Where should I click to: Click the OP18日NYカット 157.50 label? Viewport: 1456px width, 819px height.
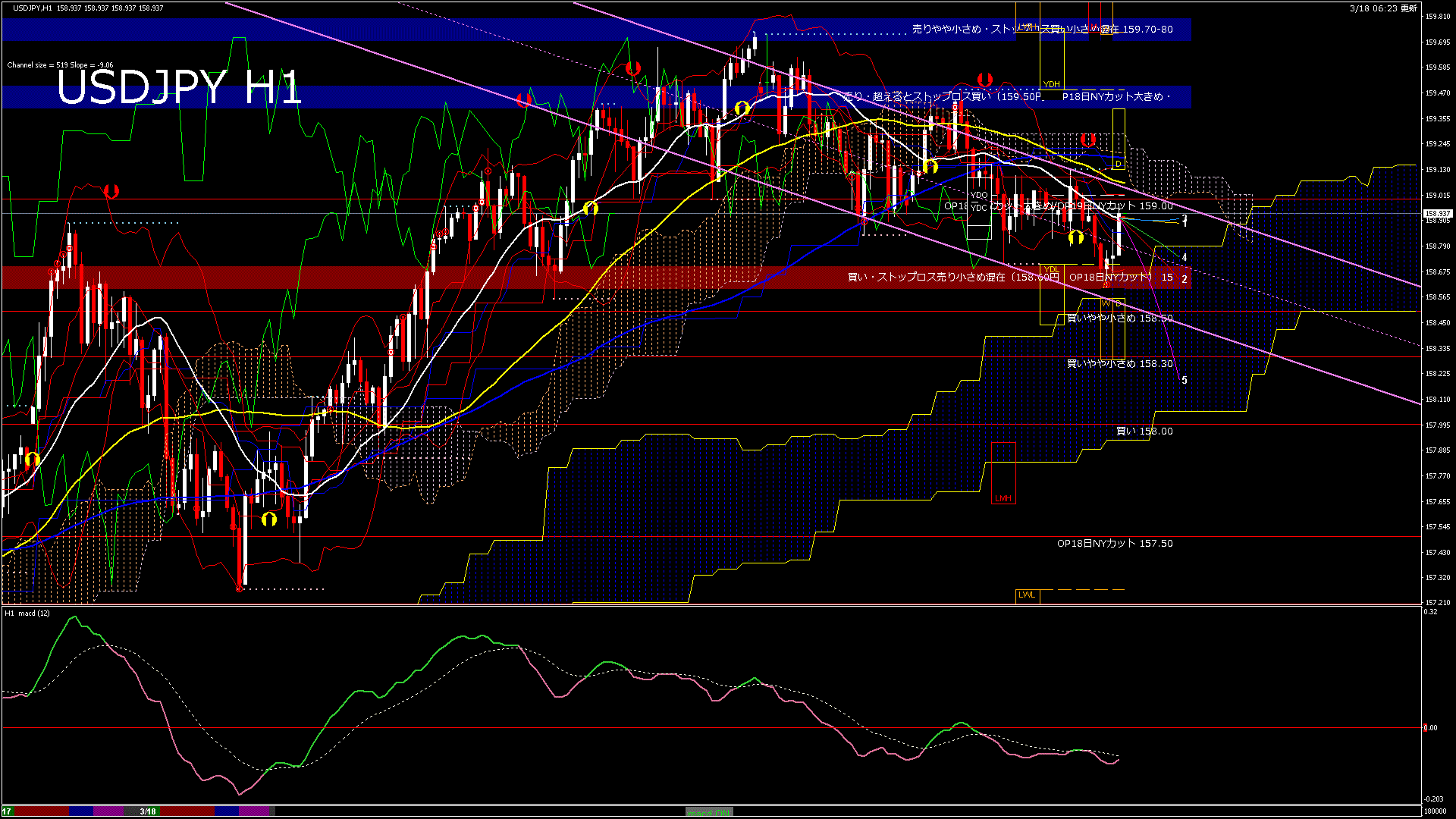tap(1115, 544)
